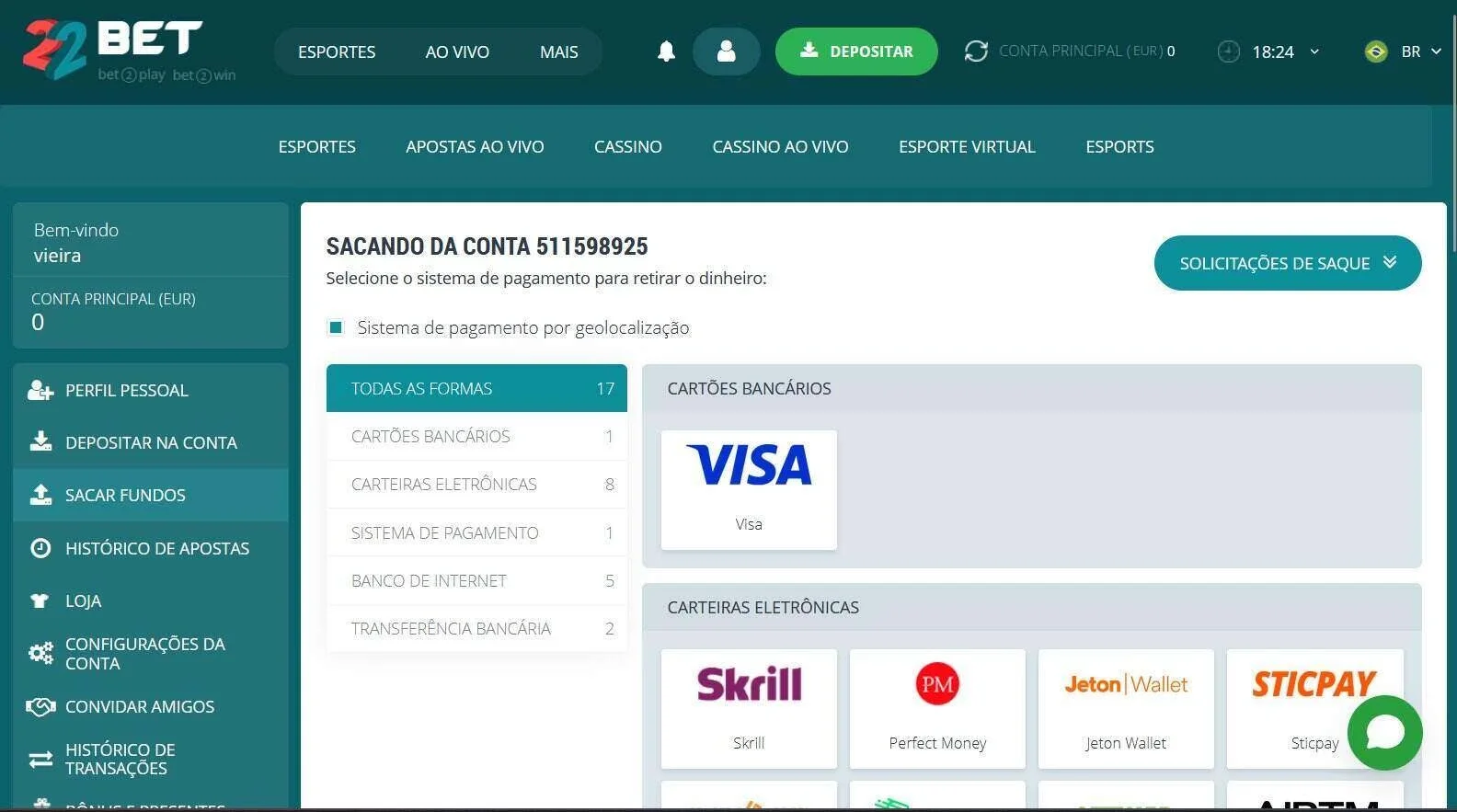Open the notifications bell
Viewport: 1457px width, 812px height.
tap(667, 51)
